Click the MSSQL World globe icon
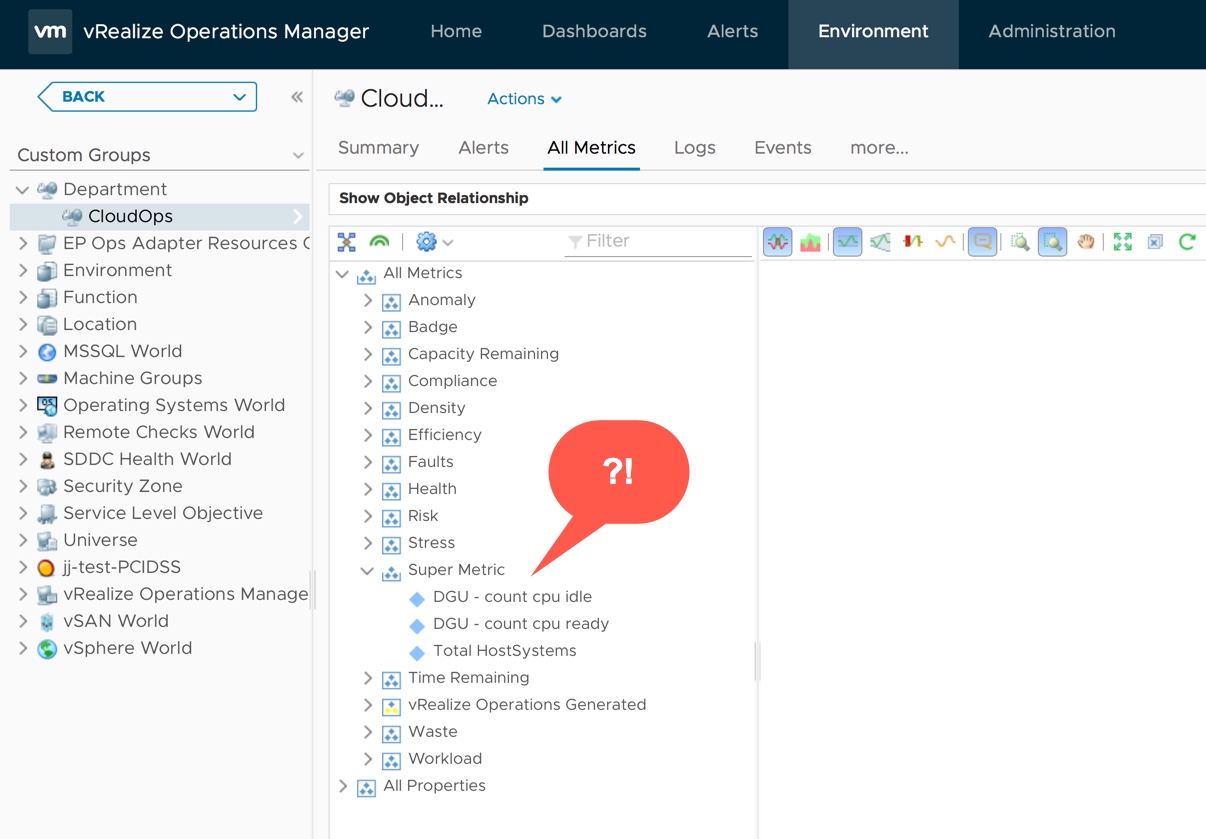The width and height of the screenshot is (1206, 839). [x=47, y=352]
